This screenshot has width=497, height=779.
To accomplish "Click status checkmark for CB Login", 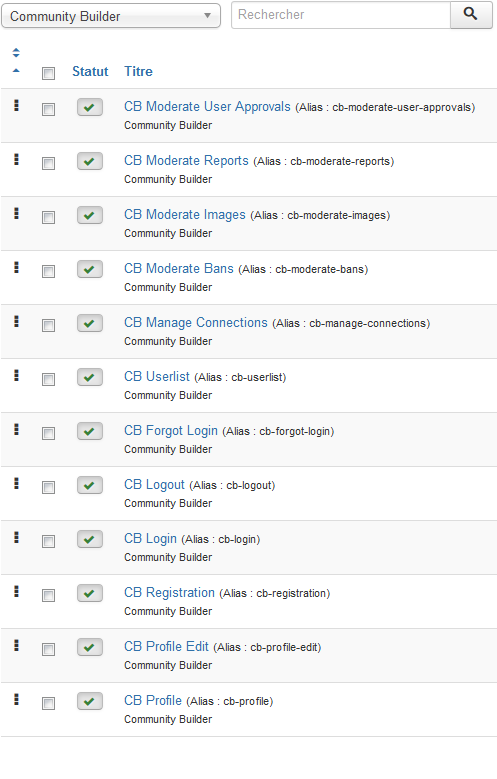I will click(x=89, y=540).
